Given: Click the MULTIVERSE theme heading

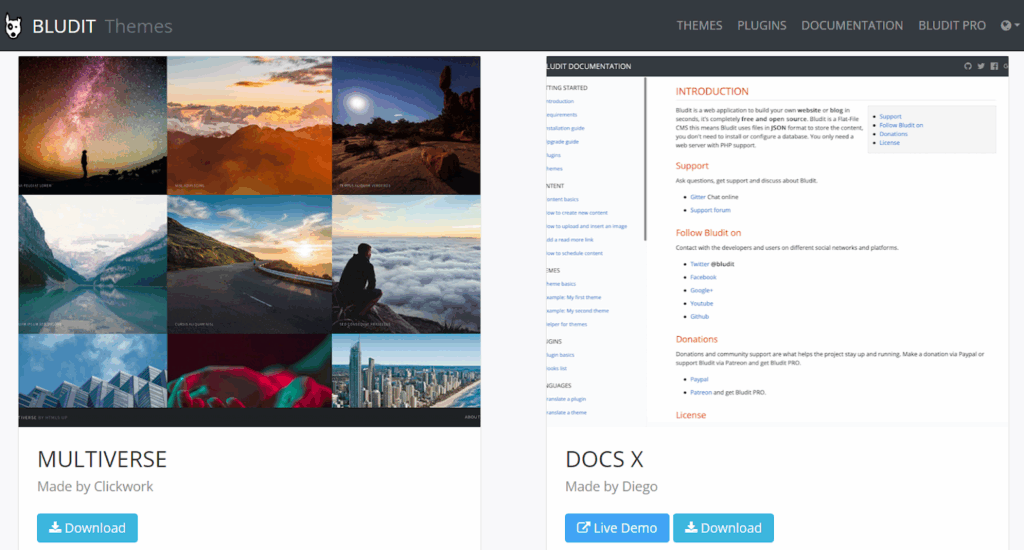Looking at the screenshot, I should coord(102,459).
